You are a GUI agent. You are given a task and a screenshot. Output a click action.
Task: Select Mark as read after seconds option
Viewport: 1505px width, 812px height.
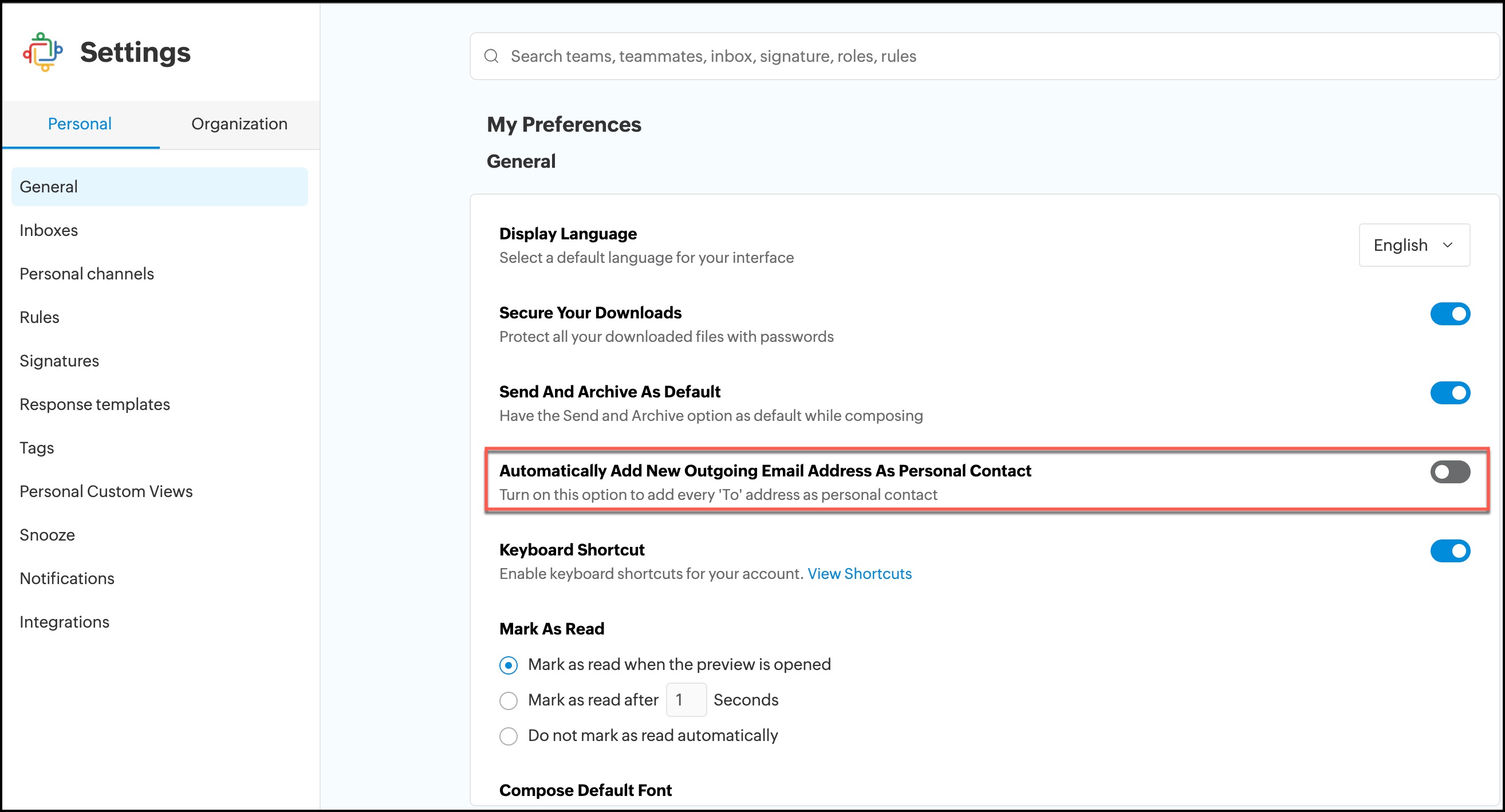[509, 700]
